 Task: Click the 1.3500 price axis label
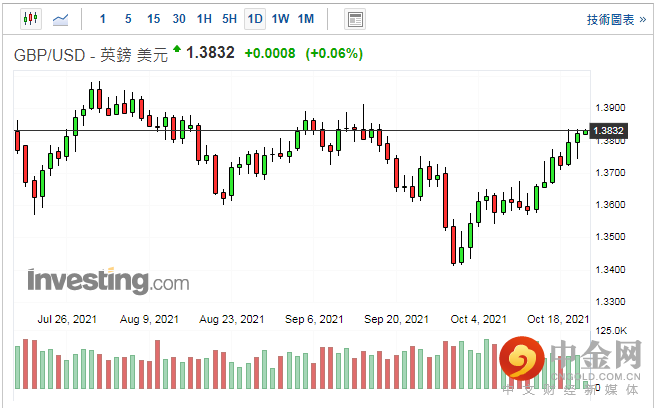(610, 237)
